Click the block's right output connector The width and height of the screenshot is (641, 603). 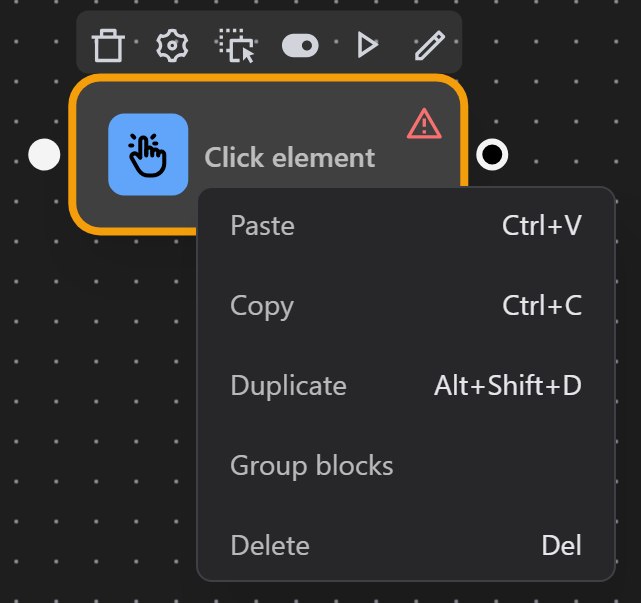click(491, 154)
